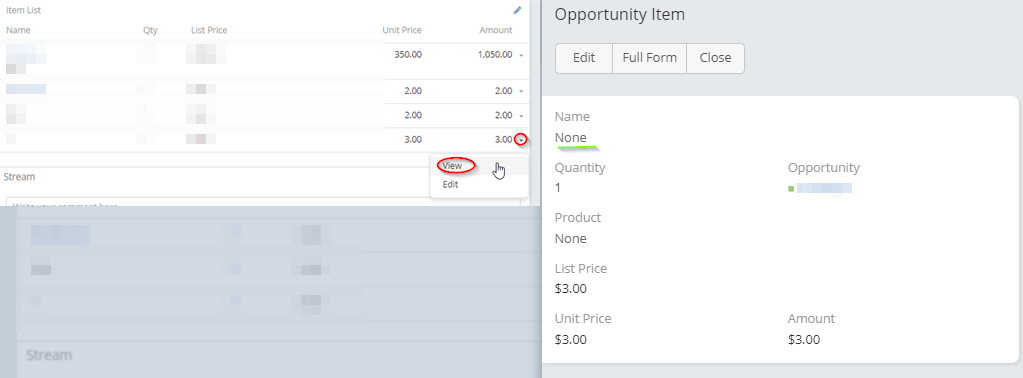Click the Edit button in Opportunity Item
Viewport: 1023px width, 378px height.
584,58
